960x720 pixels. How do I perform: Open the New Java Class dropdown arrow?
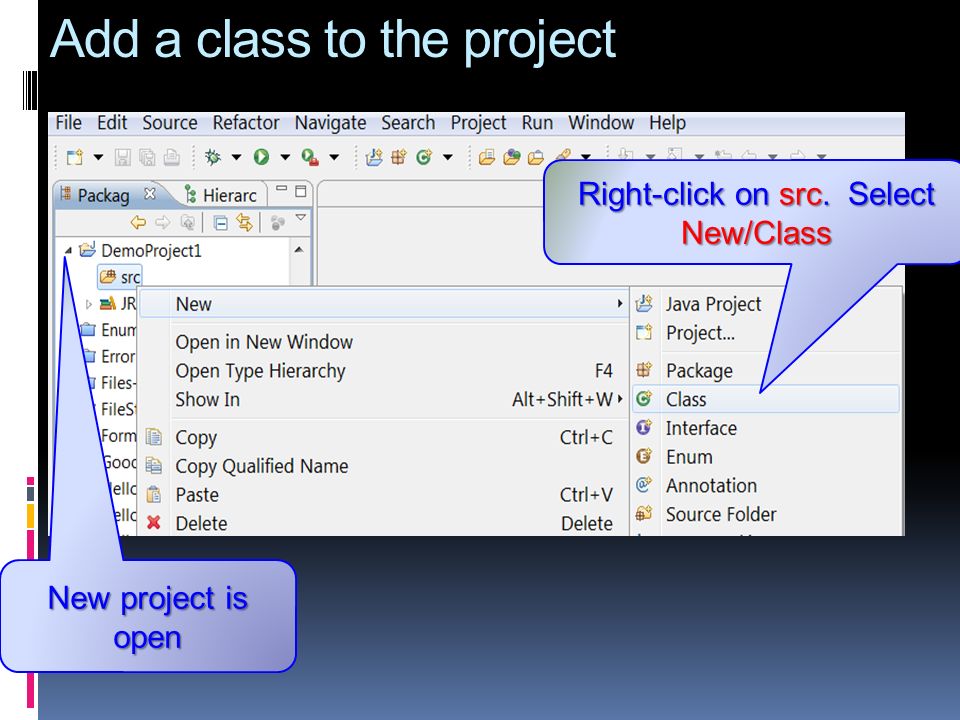[x=448, y=157]
